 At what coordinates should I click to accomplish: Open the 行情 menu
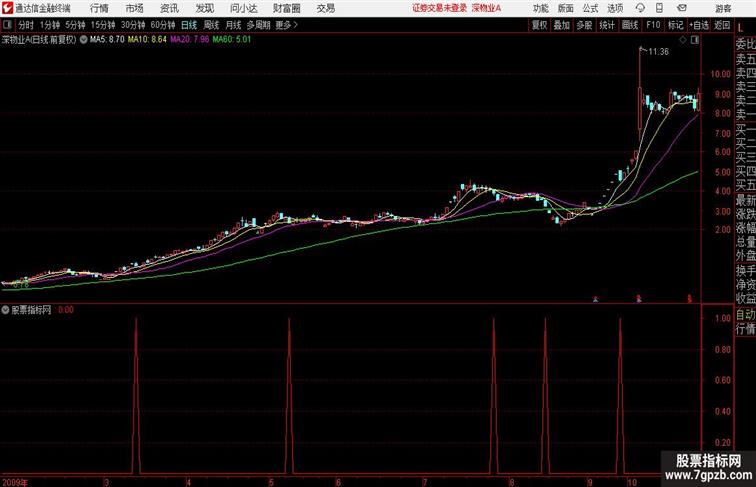[x=99, y=8]
